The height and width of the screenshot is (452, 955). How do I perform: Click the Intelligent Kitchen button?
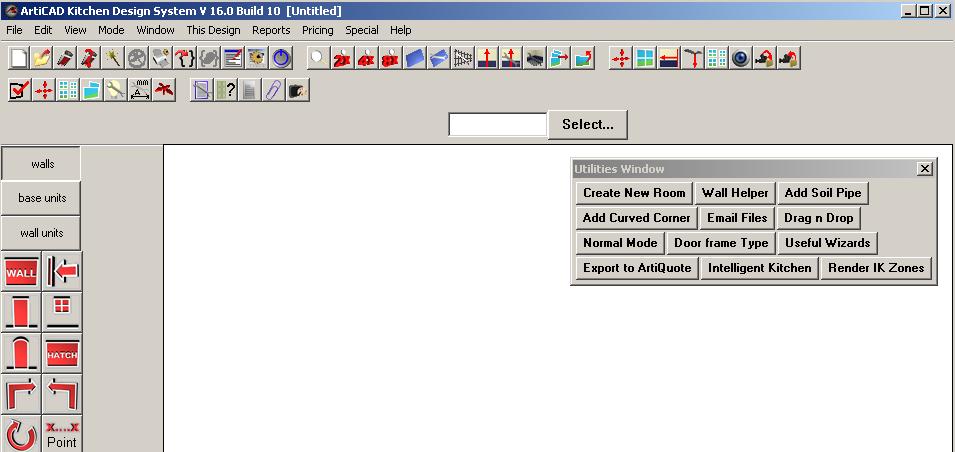tap(759, 267)
